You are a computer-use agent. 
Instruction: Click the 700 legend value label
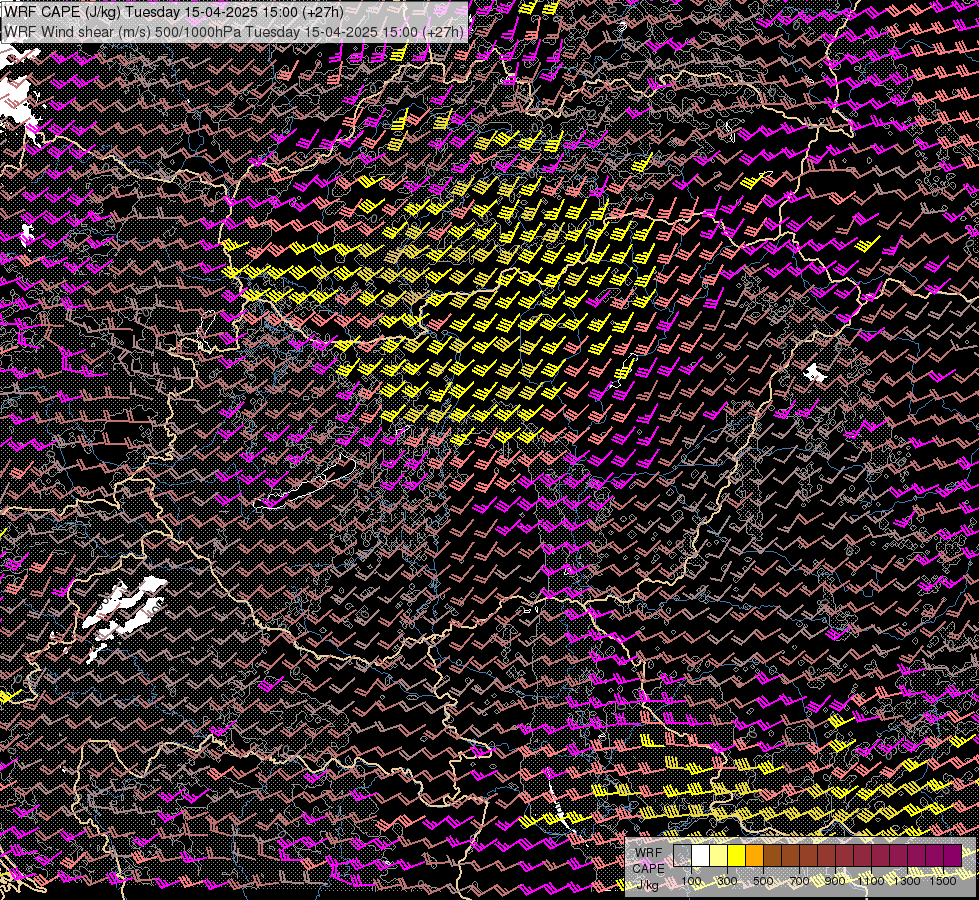pos(799,881)
